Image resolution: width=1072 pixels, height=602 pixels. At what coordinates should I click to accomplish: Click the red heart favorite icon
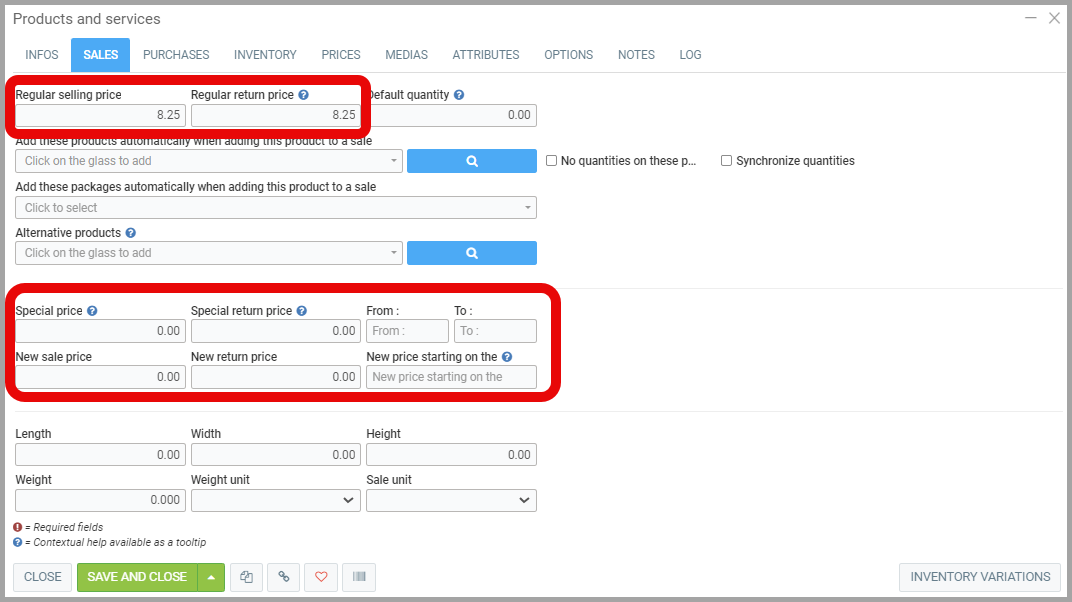coord(321,577)
